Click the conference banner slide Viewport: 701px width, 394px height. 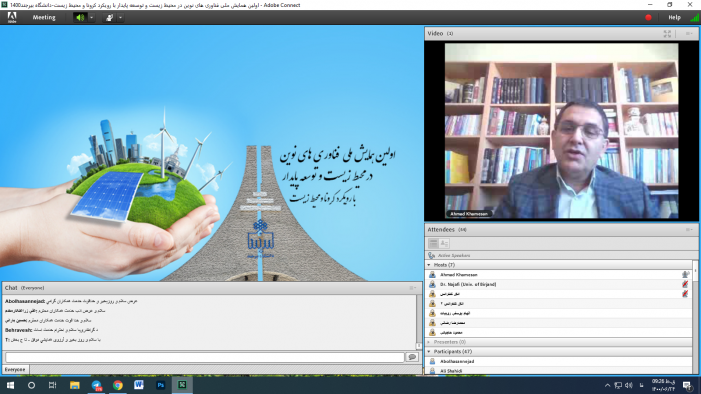coord(211,153)
